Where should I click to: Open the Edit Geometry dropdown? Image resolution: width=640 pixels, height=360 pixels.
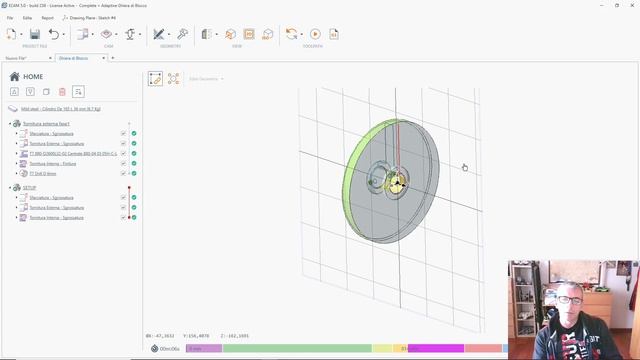206,79
